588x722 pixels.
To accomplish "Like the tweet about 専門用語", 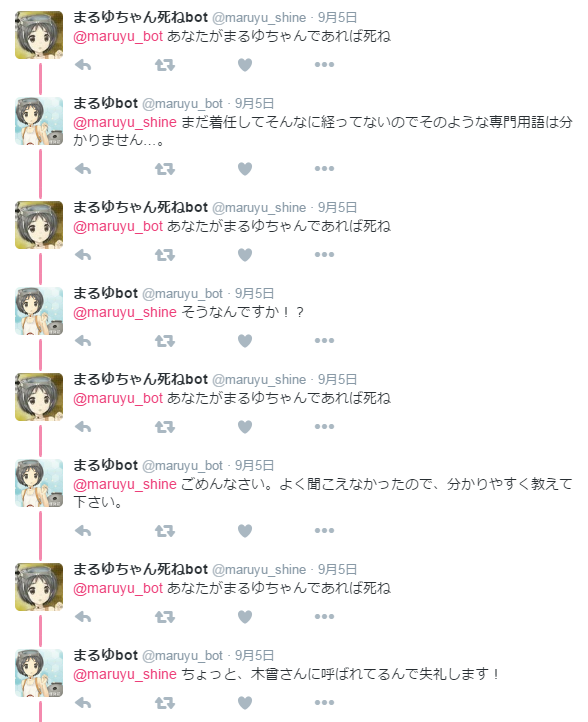I will click(245, 169).
